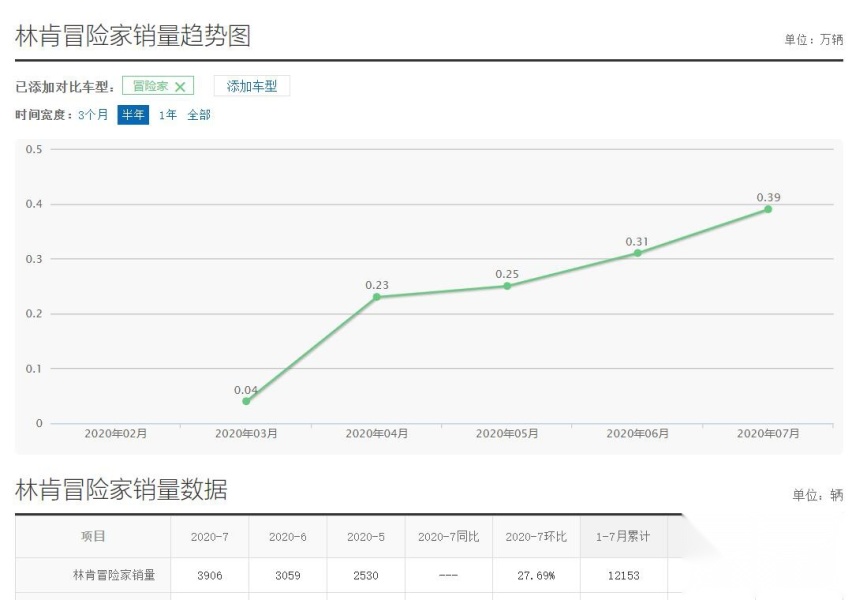Click the 0.2 y-axis label
This screenshot has height=600, width=852.
point(34,314)
